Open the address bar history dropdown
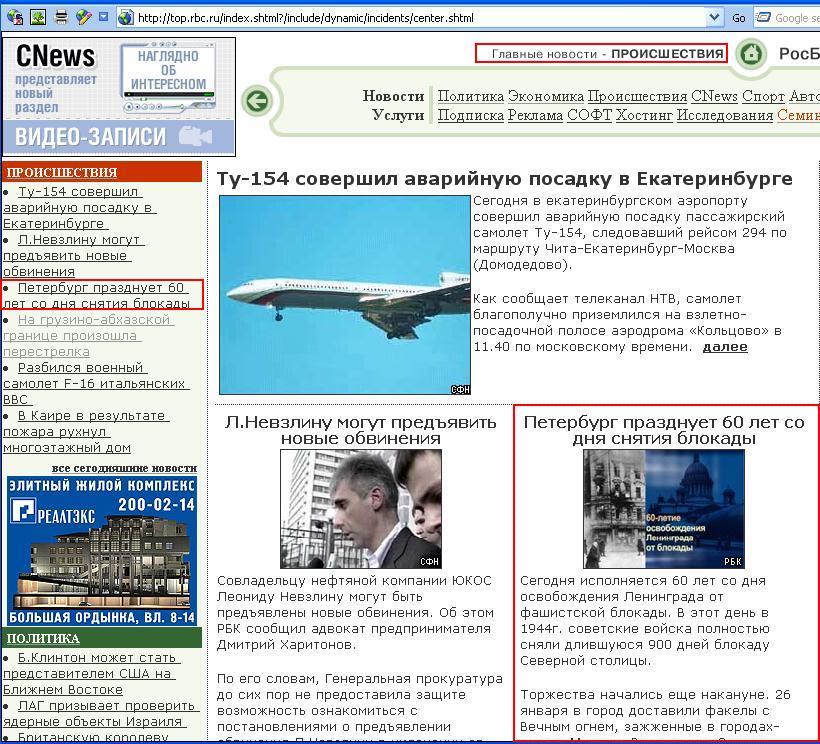Viewport: 820px width, 744px height. [714, 17]
